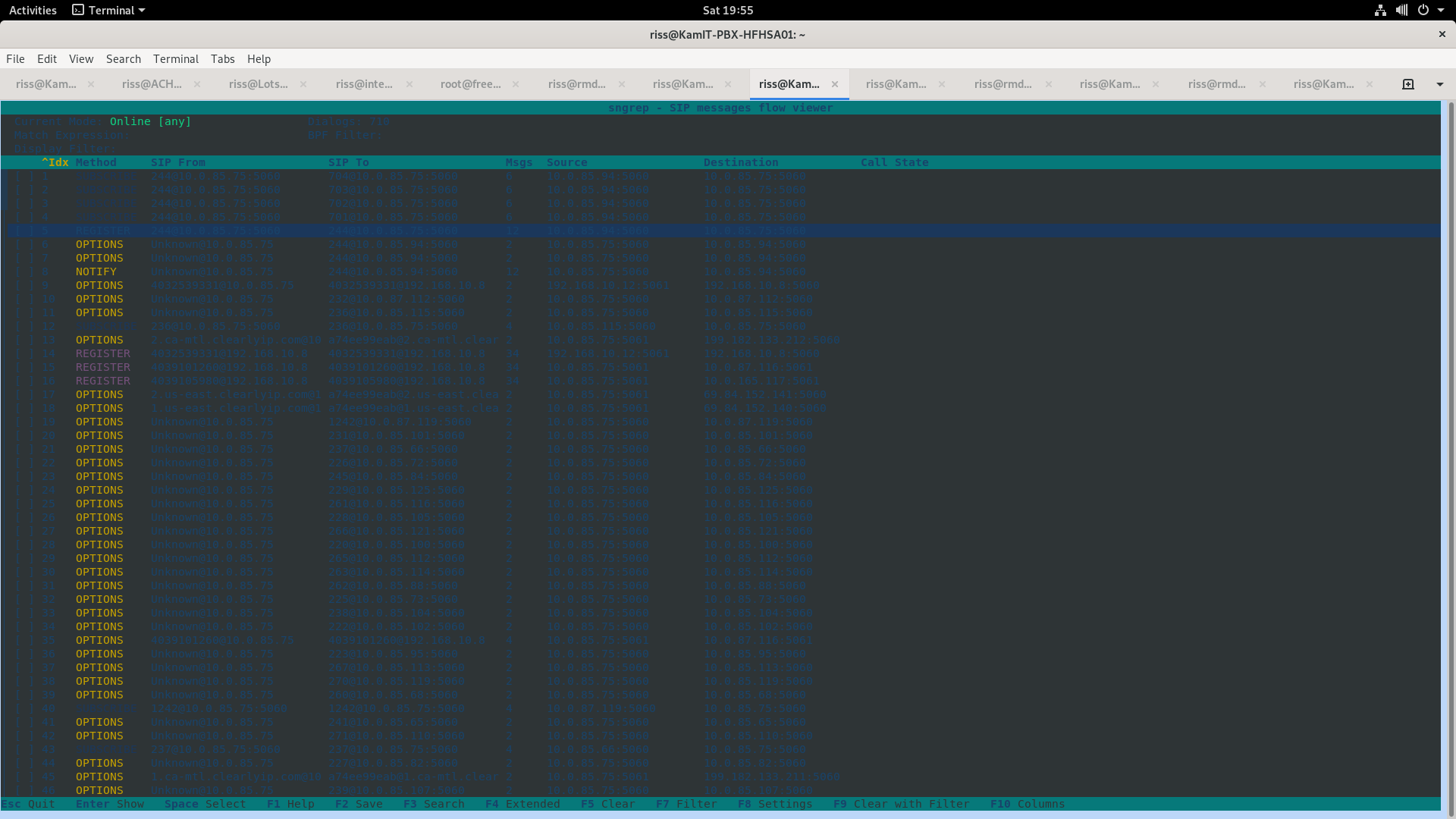The width and height of the screenshot is (1456, 819).
Task: Open Activities overview
Action: pyautogui.click(x=33, y=10)
